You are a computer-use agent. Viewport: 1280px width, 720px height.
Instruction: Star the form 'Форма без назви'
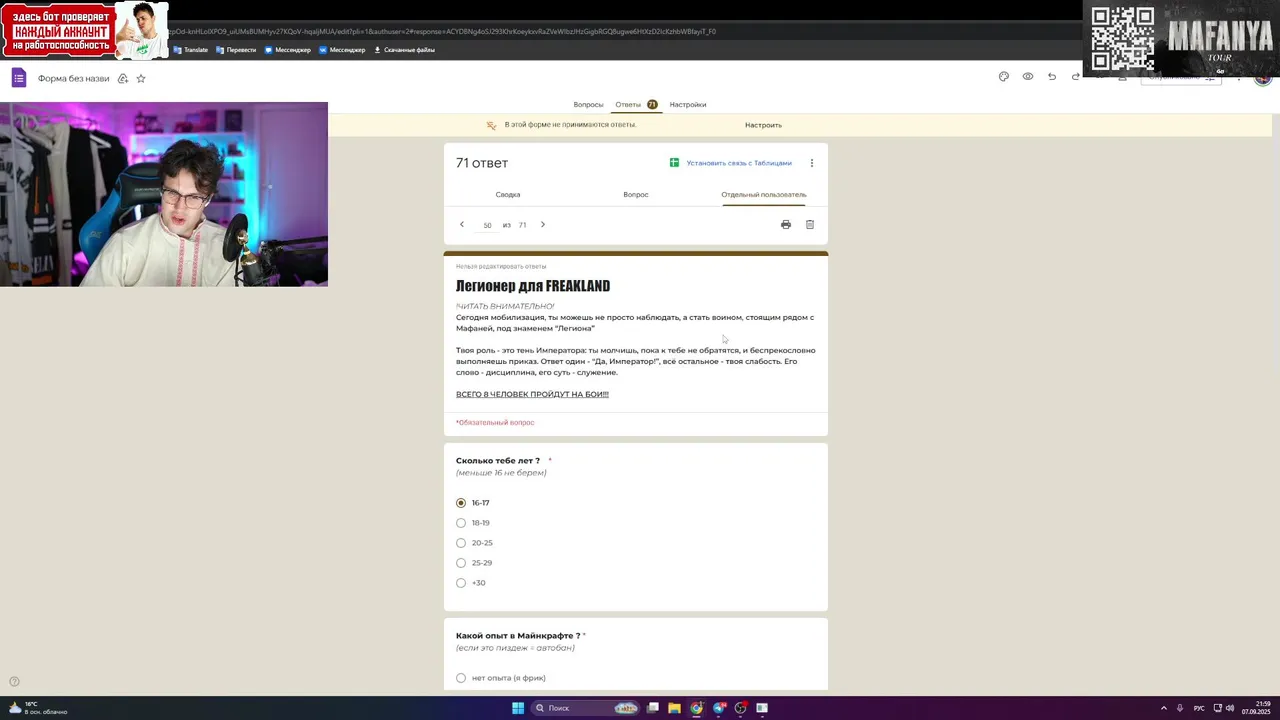coord(141,78)
